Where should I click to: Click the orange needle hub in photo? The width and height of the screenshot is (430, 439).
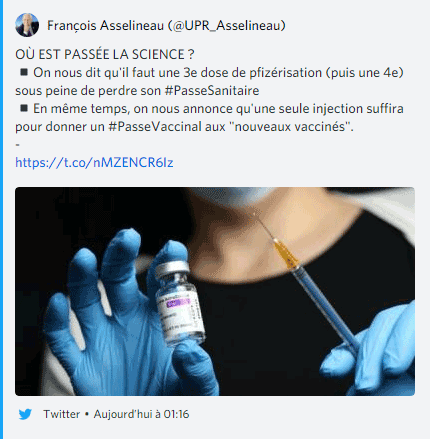(x=285, y=254)
